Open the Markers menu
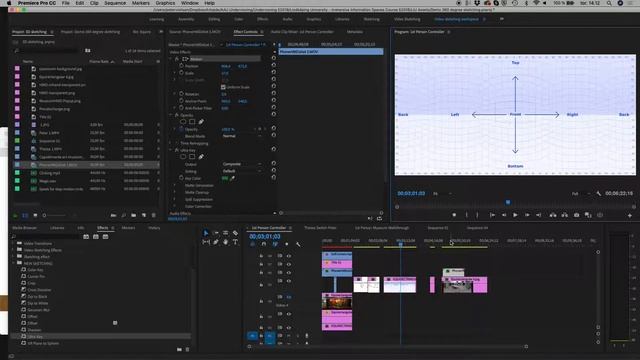The height and width of the screenshot is (360, 640). tap(141, 3)
